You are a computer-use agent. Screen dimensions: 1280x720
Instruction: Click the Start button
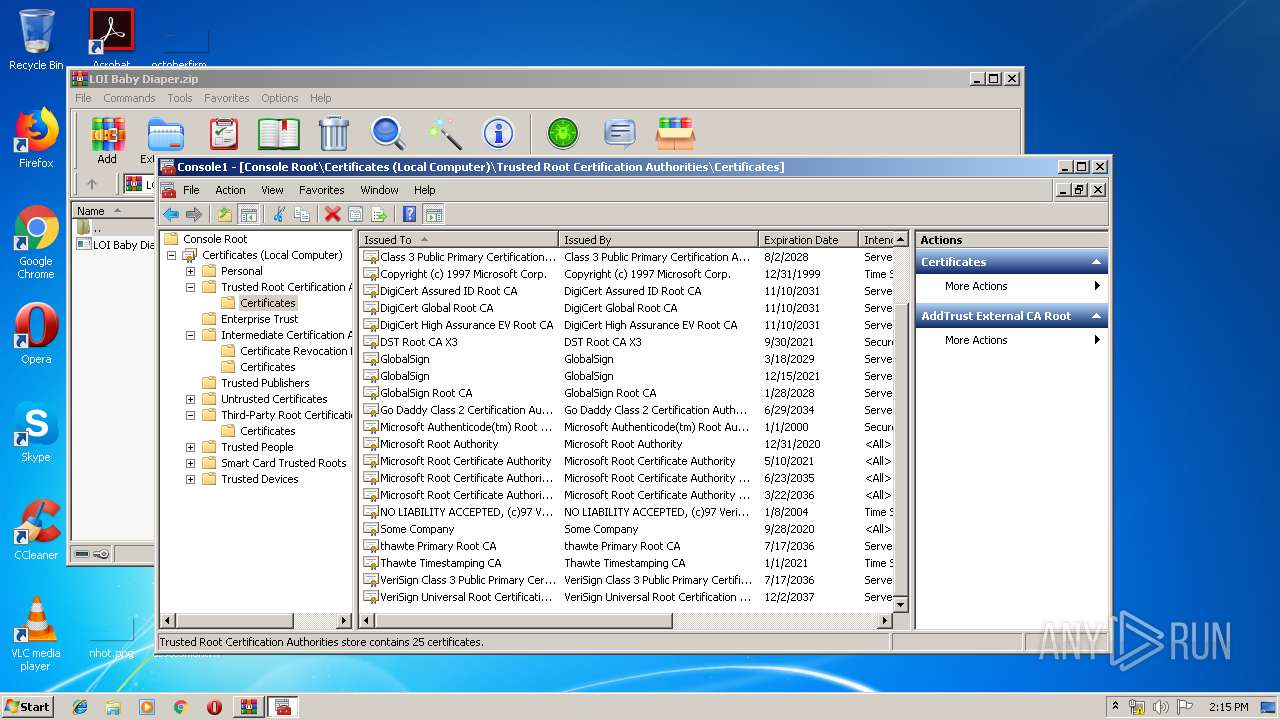tap(28, 706)
